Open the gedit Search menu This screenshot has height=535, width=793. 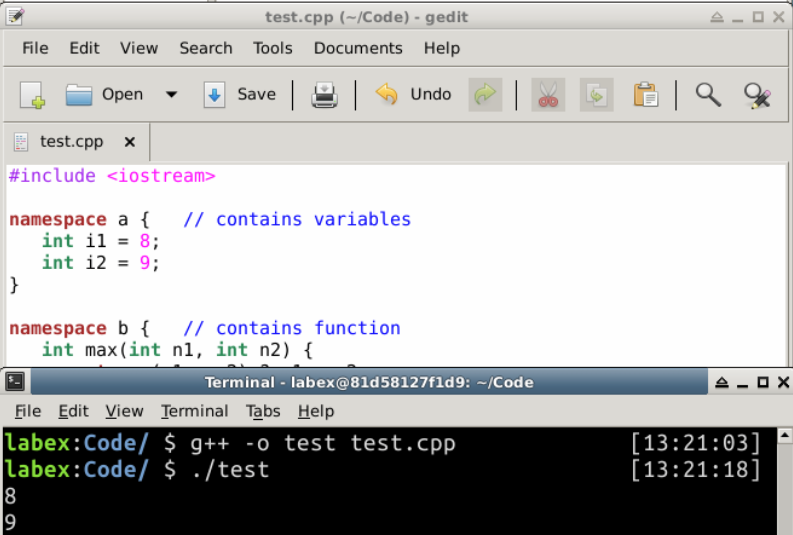(x=205, y=48)
